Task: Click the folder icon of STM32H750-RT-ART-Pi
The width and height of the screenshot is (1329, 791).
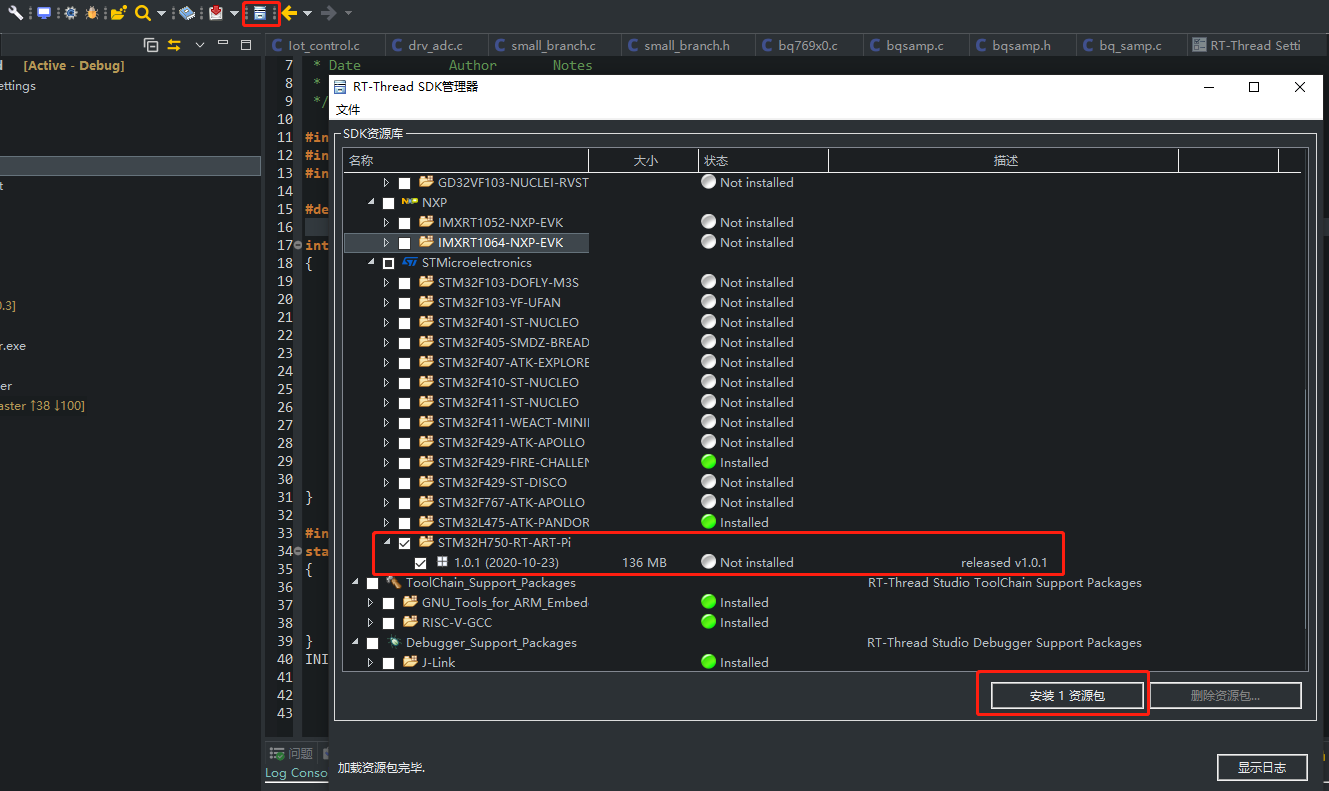Action: (x=426, y=542)
